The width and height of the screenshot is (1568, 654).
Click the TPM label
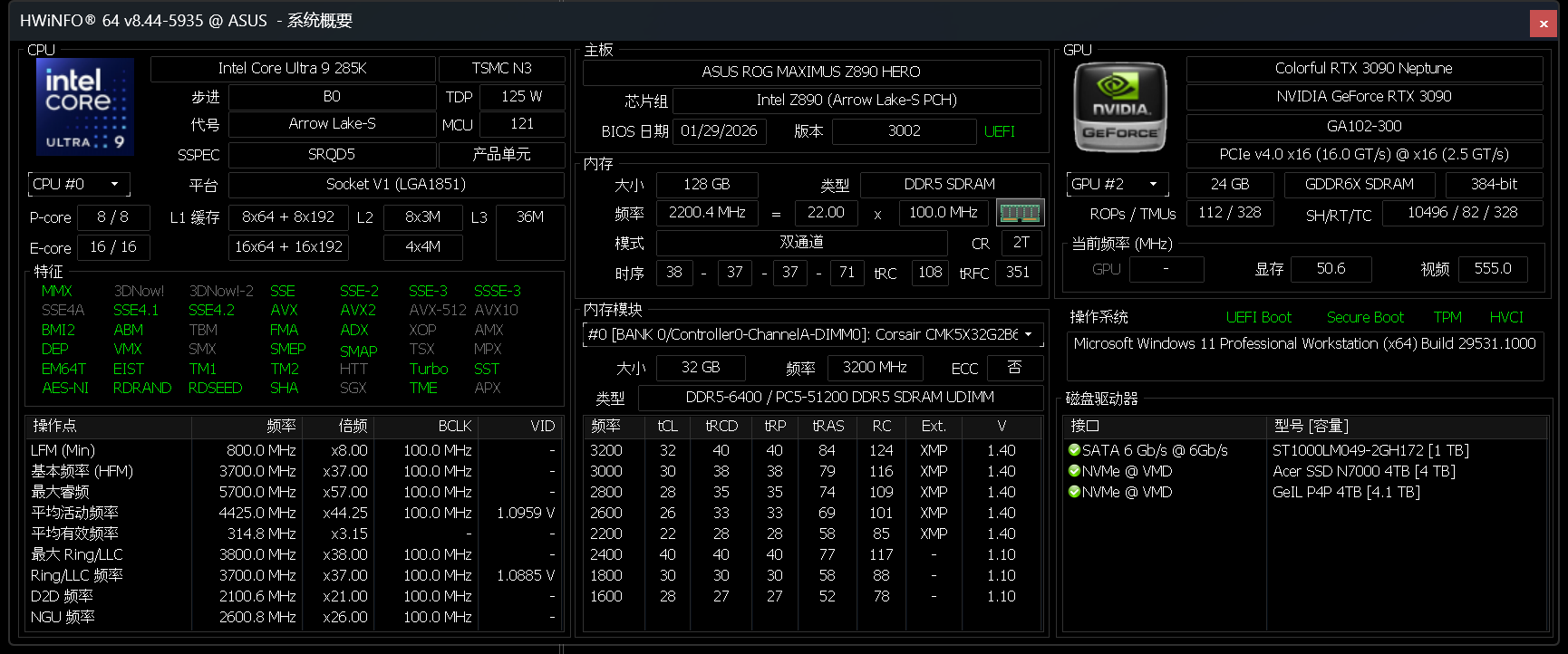(x=1447, y=317)
